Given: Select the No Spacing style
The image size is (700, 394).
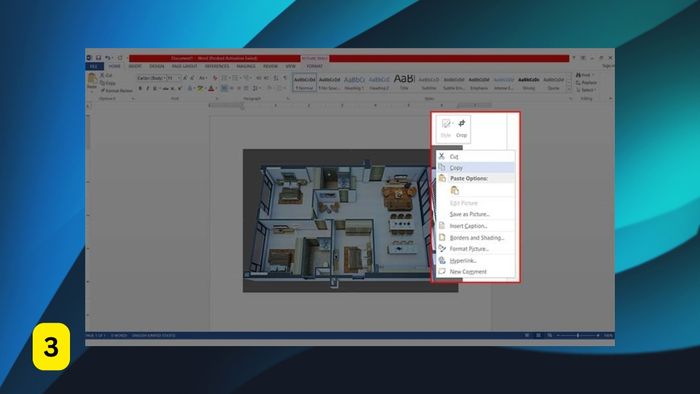Looking at the screenshot, I should click(329, 83).
